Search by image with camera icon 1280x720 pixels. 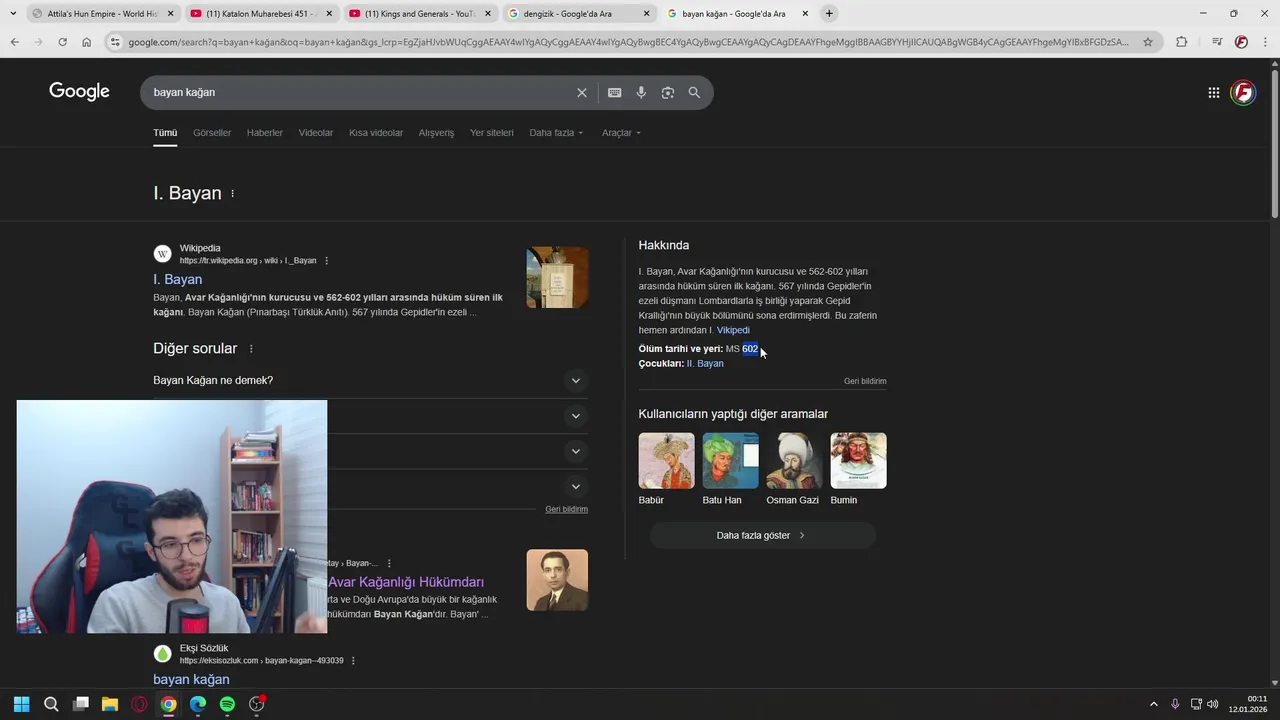(x=668, y=92)
